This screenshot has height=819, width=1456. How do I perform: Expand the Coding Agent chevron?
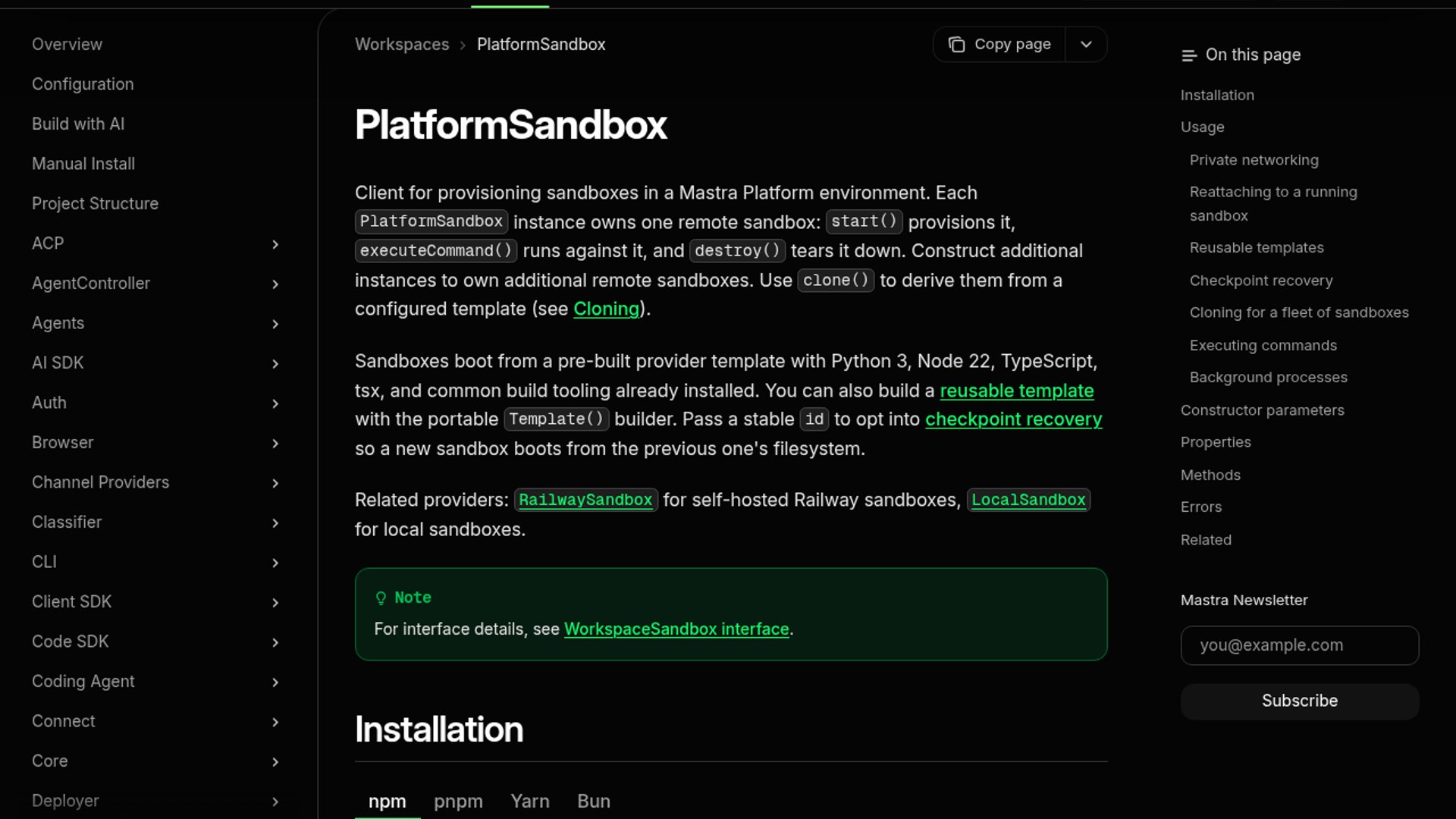[x=275, y=682]
